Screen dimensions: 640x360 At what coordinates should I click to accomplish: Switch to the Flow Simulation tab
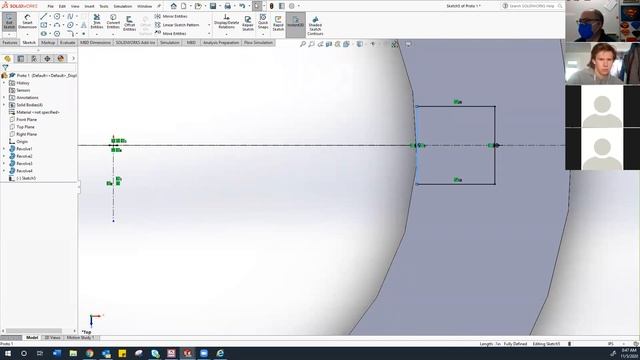(x=258, y=42)
